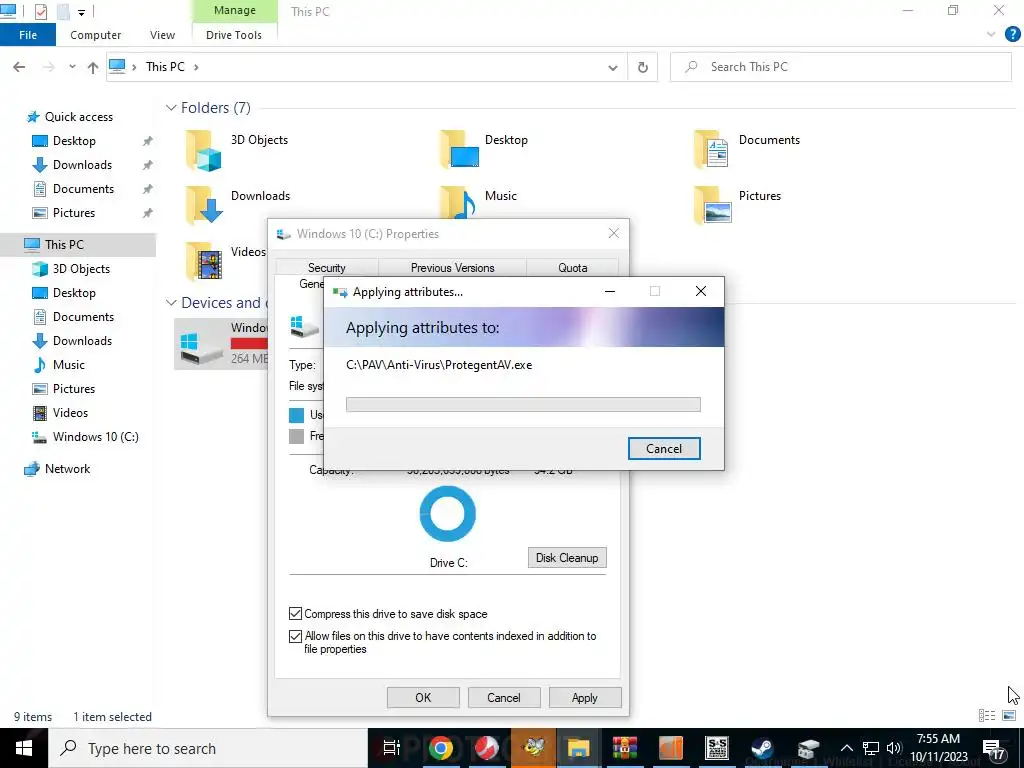Collapse the Folders (7) section
Image resolution: width=1024 pixels, height=768 pixels.
[171, 108]
